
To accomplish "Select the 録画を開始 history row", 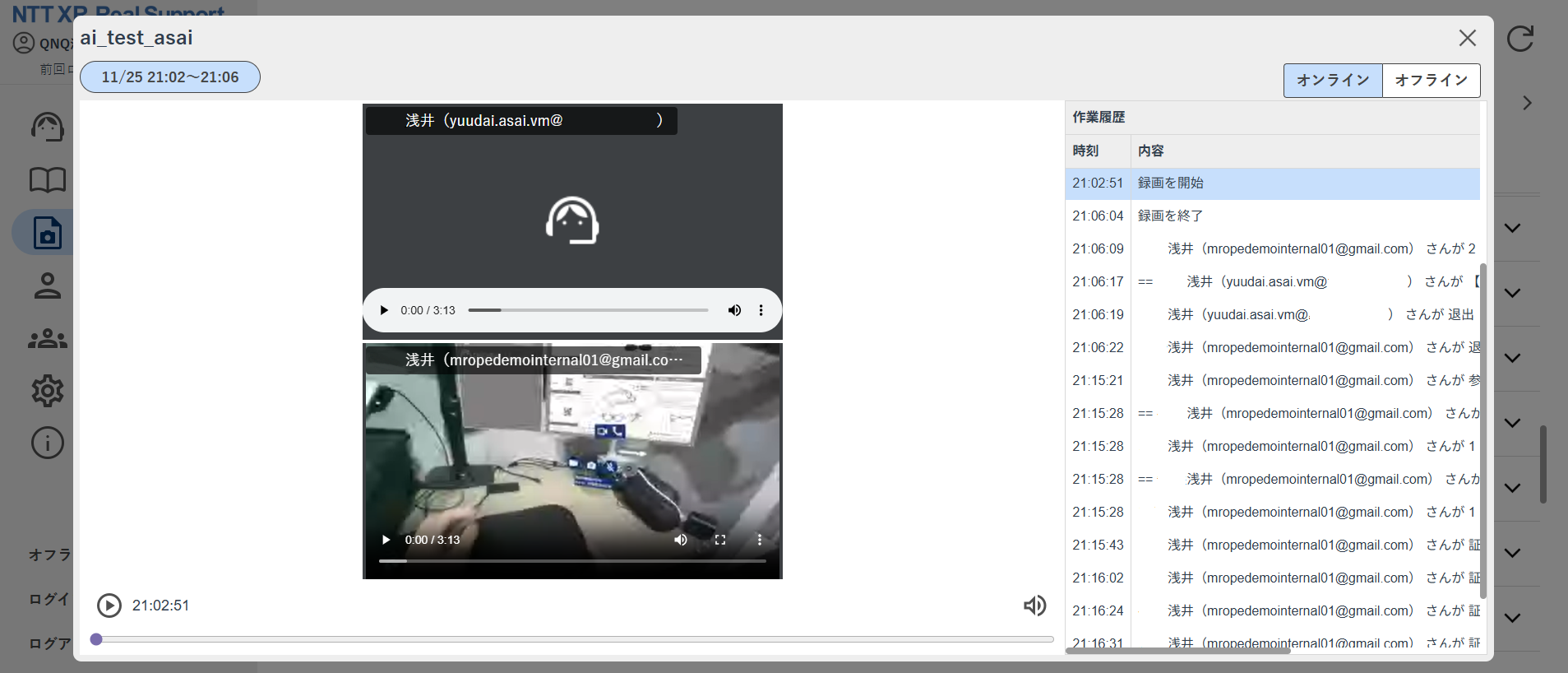I will pyautogui.click(x=1272, y=183).
